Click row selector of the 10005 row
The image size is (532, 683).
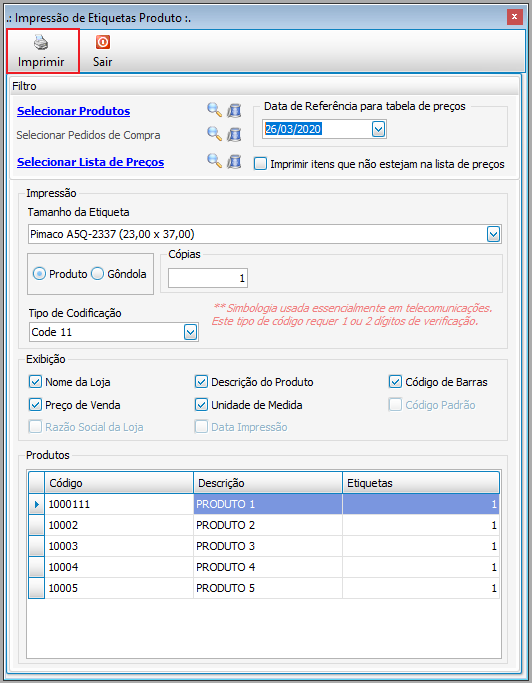click(x=37, y=588)
